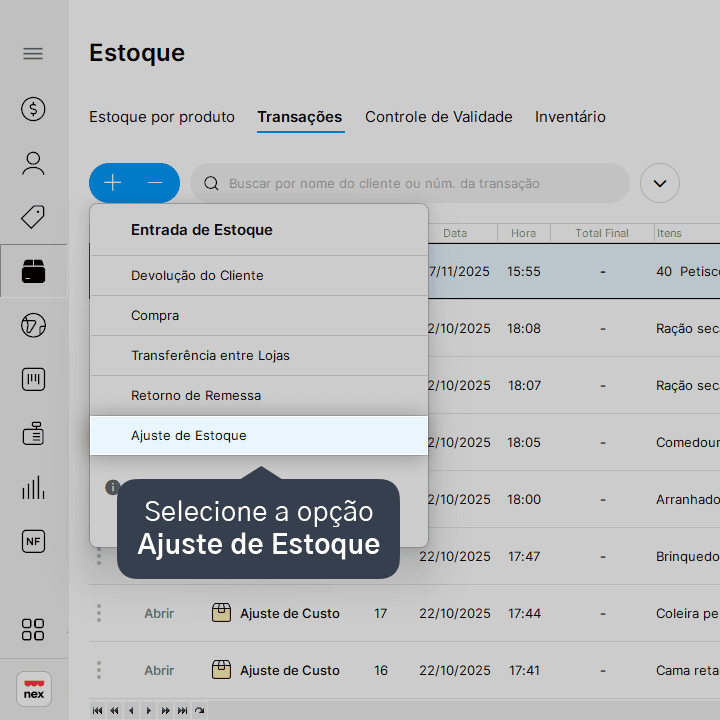This screenshot has height=720, width=720.
Task: Click the magnifier icon in search bar
Action: (211, 183)
